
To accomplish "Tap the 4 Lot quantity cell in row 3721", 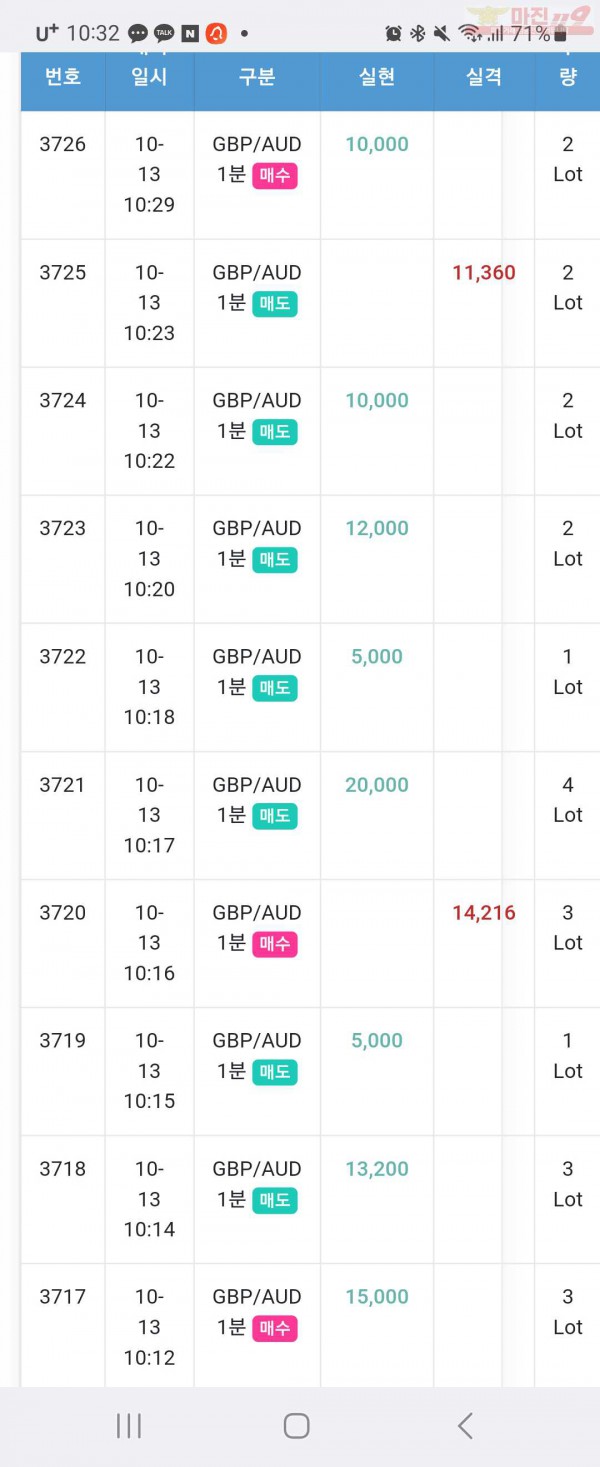I will coord(568,800).
